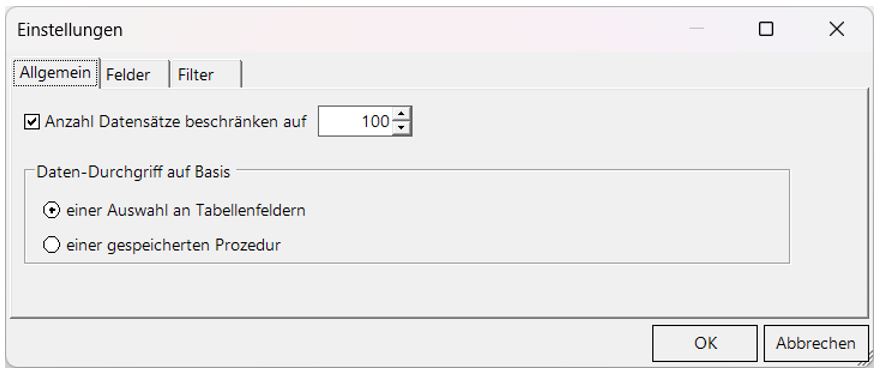The height and width of the screenshot is (375, 880).
Task: Select the Allgemein tab
Action: 56,72
